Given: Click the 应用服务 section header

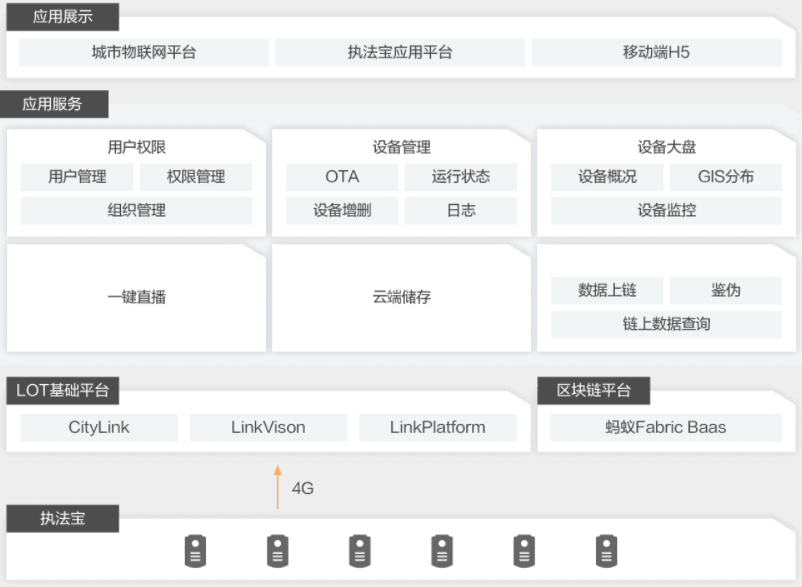Looking at the screenshot, I should tap(52, 104).
